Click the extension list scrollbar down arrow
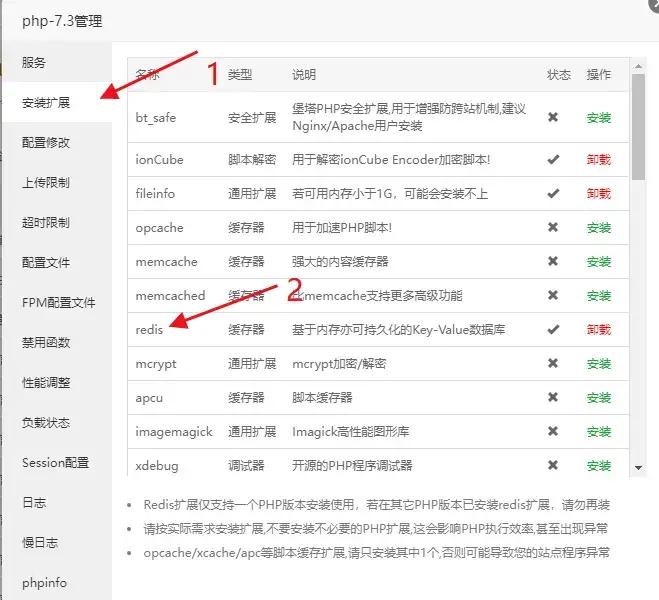Screen dimensions: 659x600 [637, 467]
